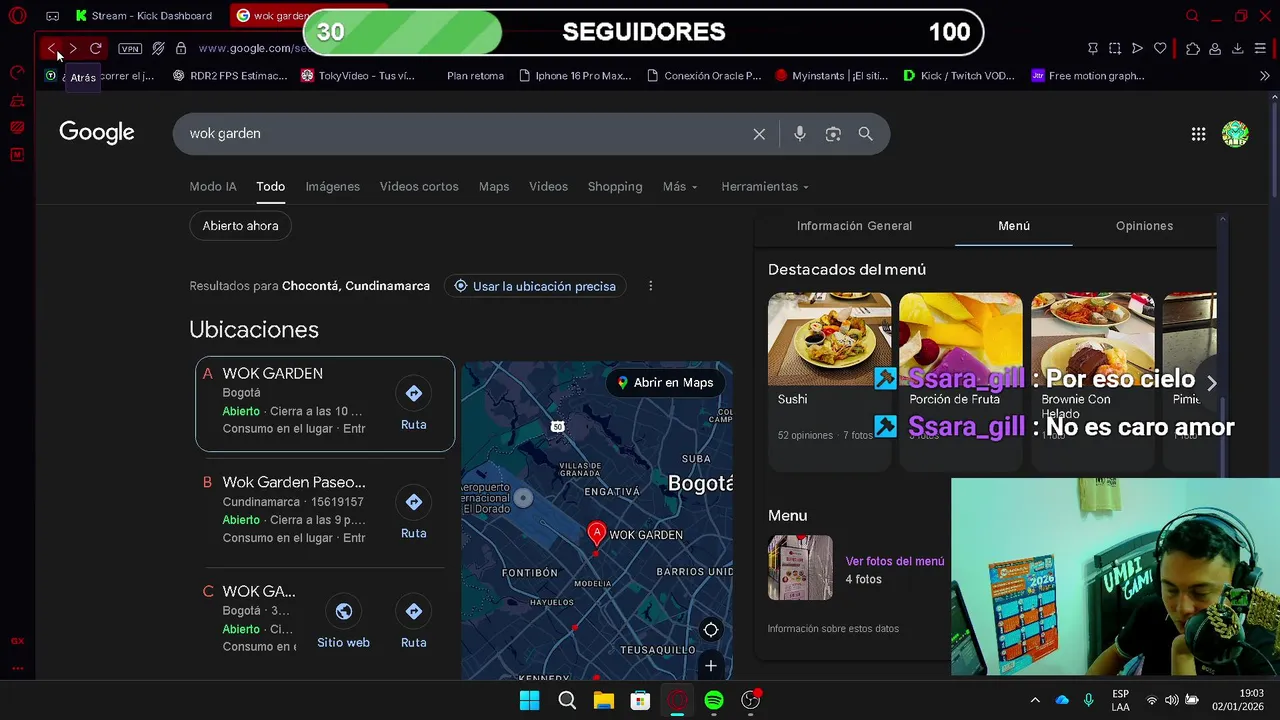This screenshot has width=1280, height=720.
Task: Open the site security padlock icon
Action: coord(181,48)
